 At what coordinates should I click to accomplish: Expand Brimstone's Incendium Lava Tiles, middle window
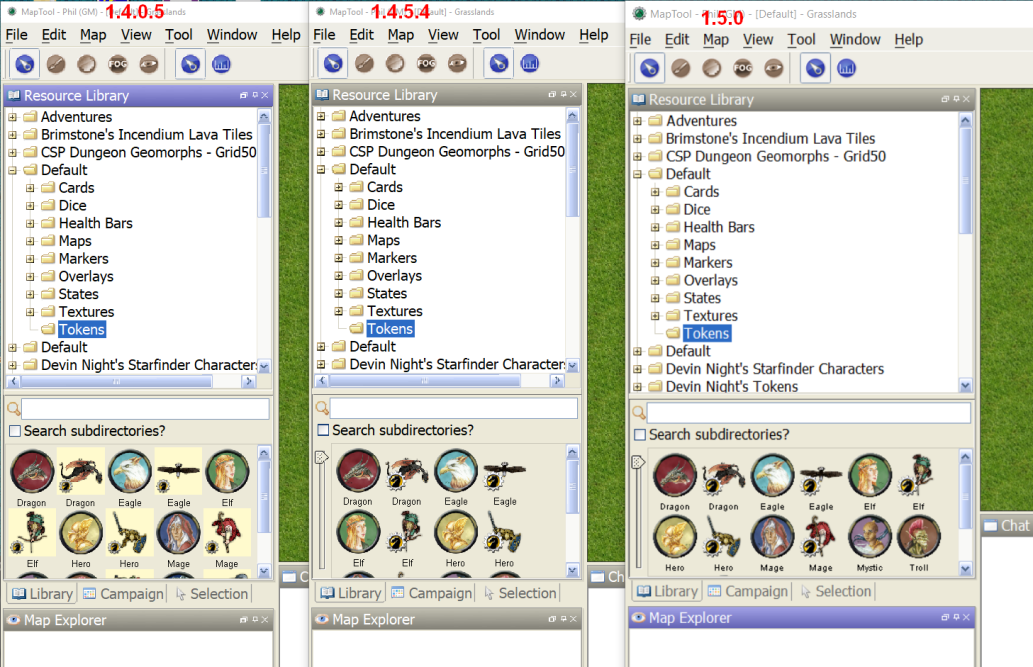click(321, 134)
